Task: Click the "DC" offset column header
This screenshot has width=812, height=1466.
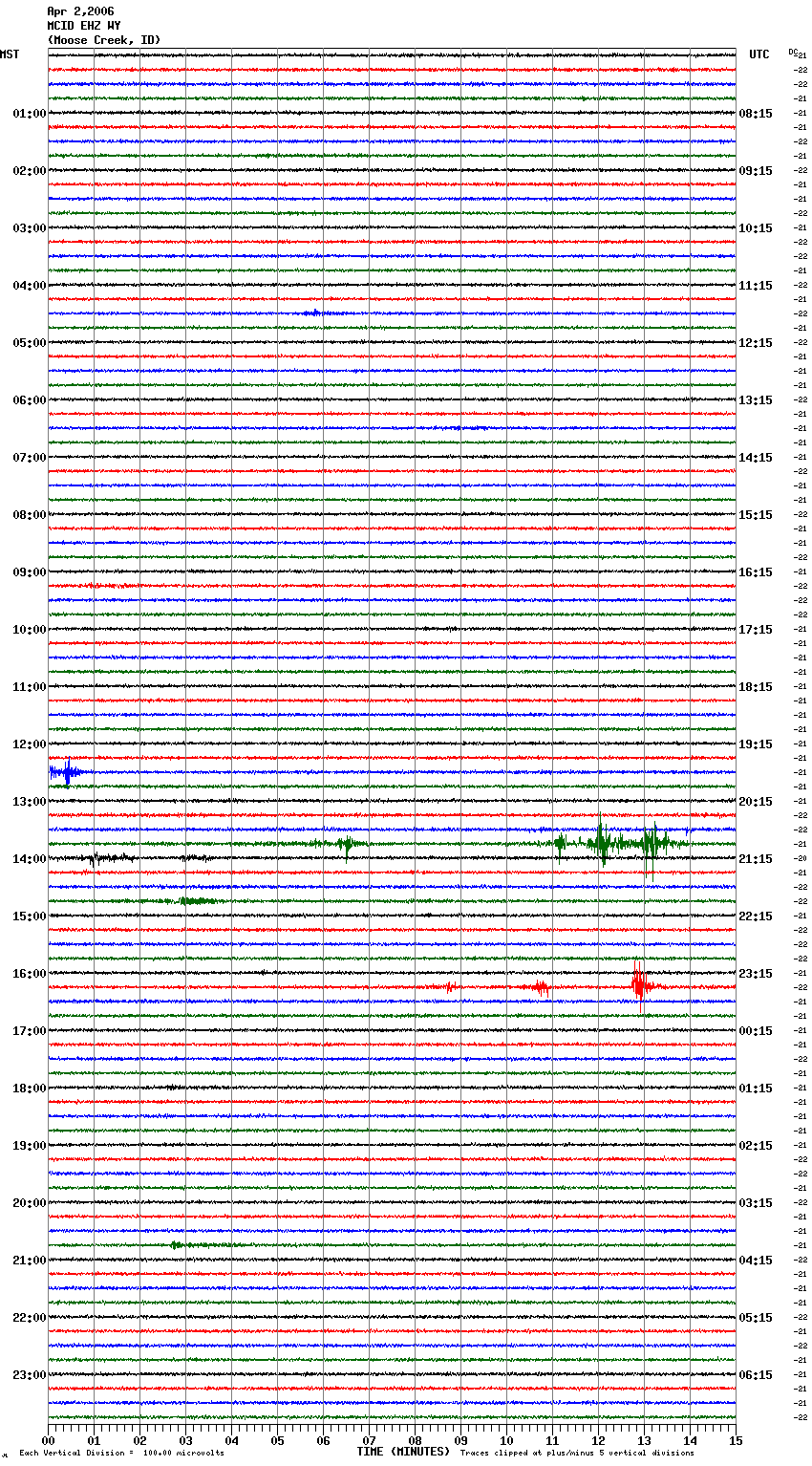Action: click(x=793, y=52)
